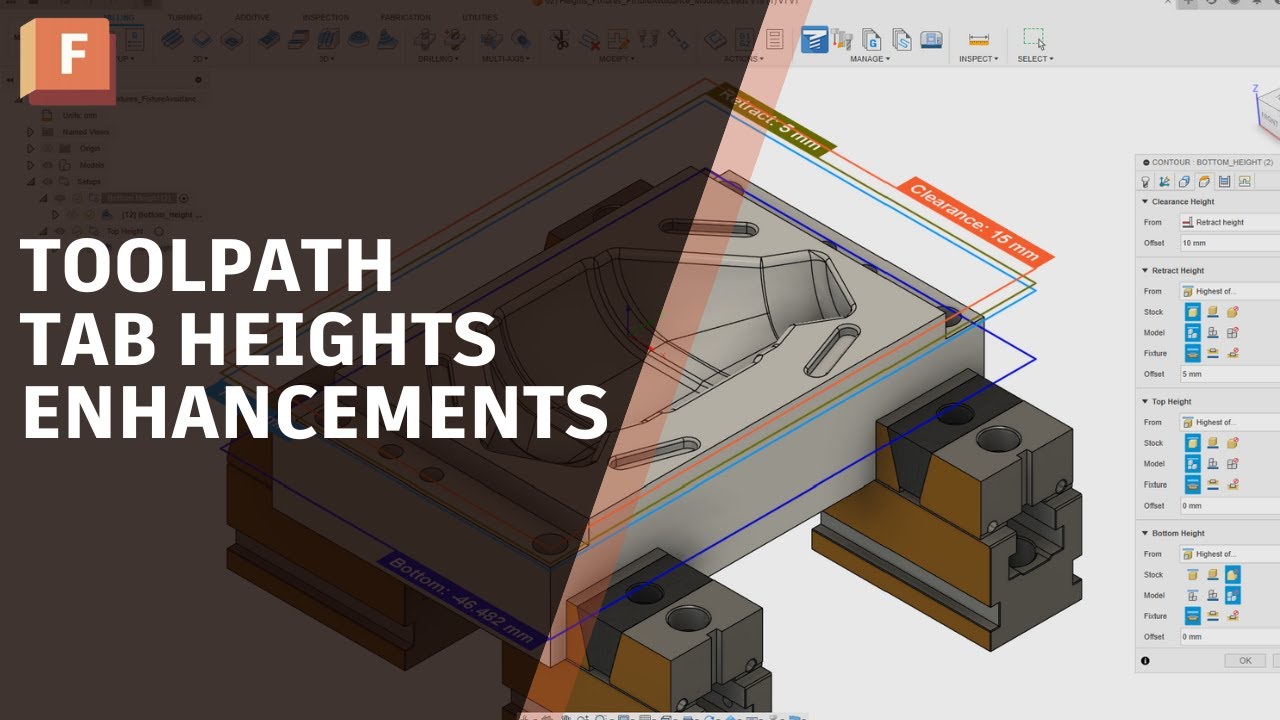Image resolution: width=1280 pixels, height=720 pixels.
Task: Choose the 2D Adaptive Clearing icon
Action: point(174,40)
